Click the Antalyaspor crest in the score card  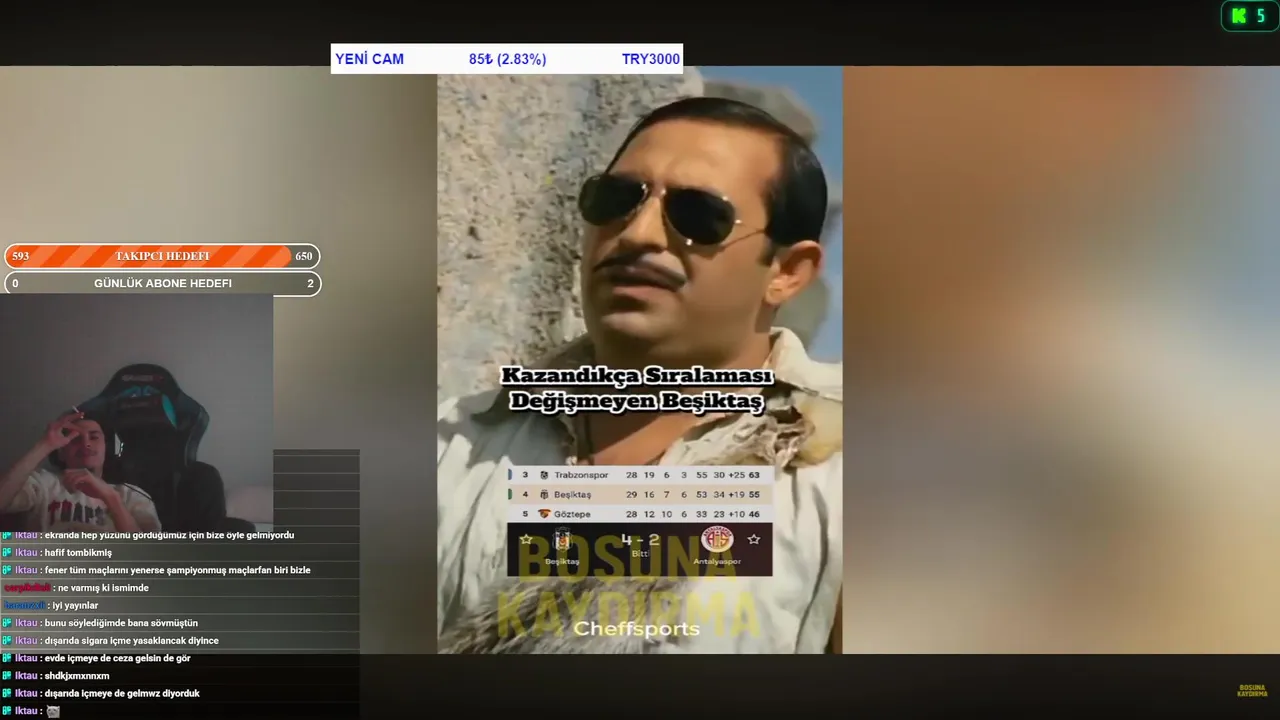tap(716, 540)
